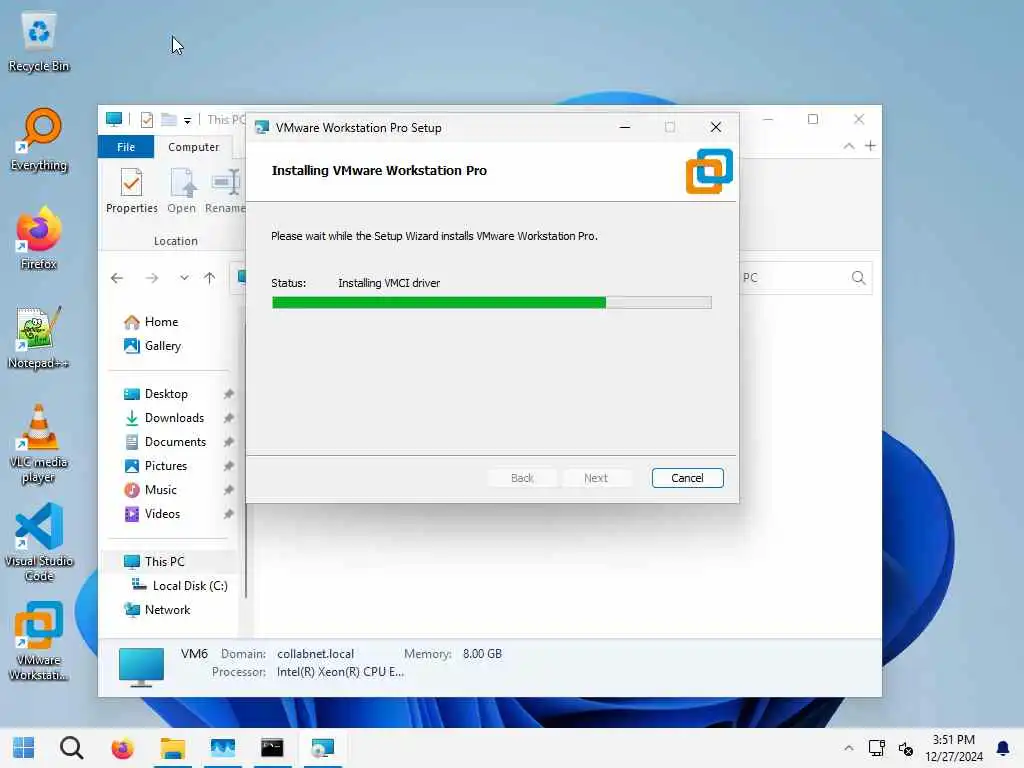Click the disabled Next button in setup
The height and width of the screenshot is (768, 1024).
pyautogui.click(x=596, y=478)
